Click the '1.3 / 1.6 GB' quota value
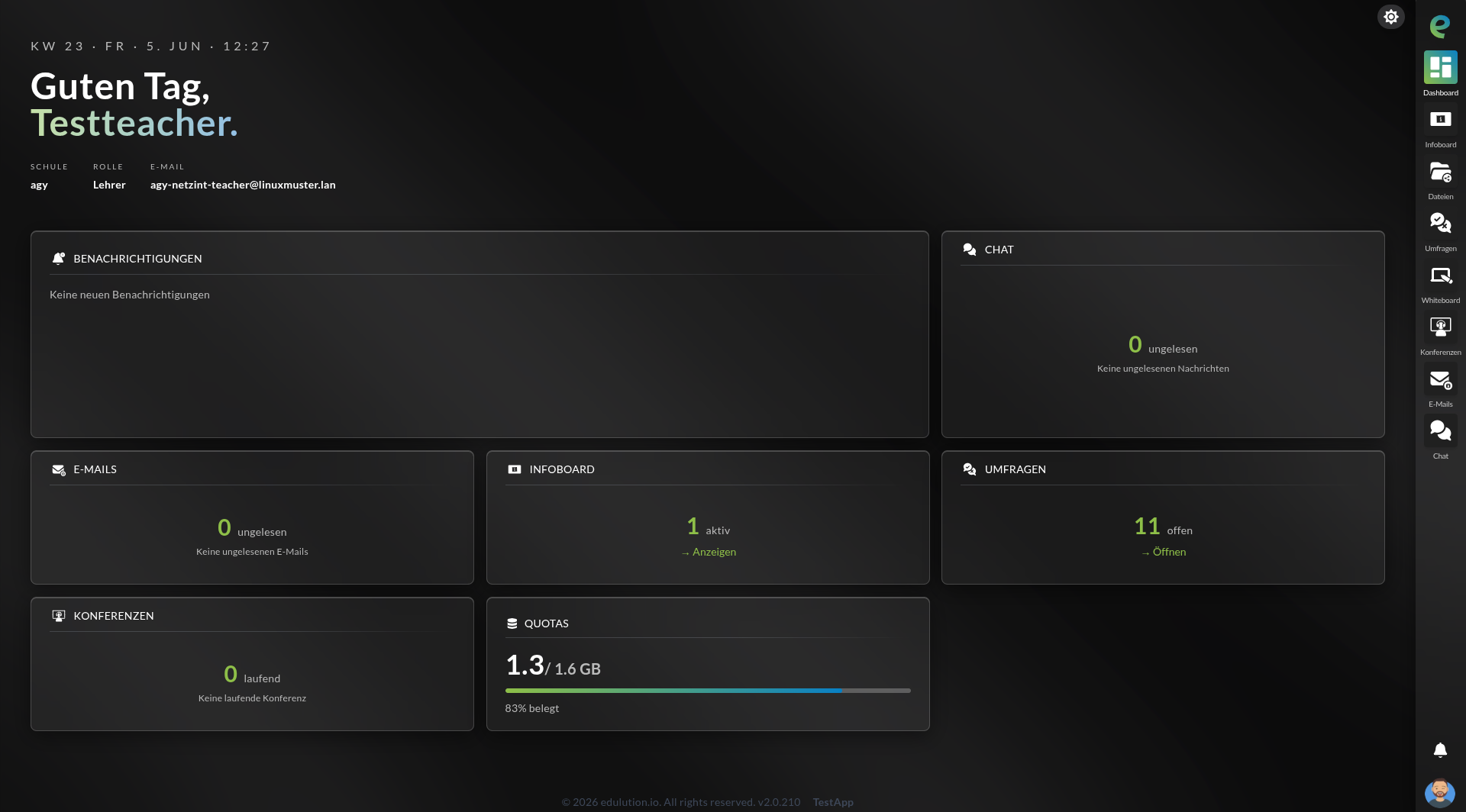Image resolution: width=1466 pixels, height=812 pixels. coord(554,665)
